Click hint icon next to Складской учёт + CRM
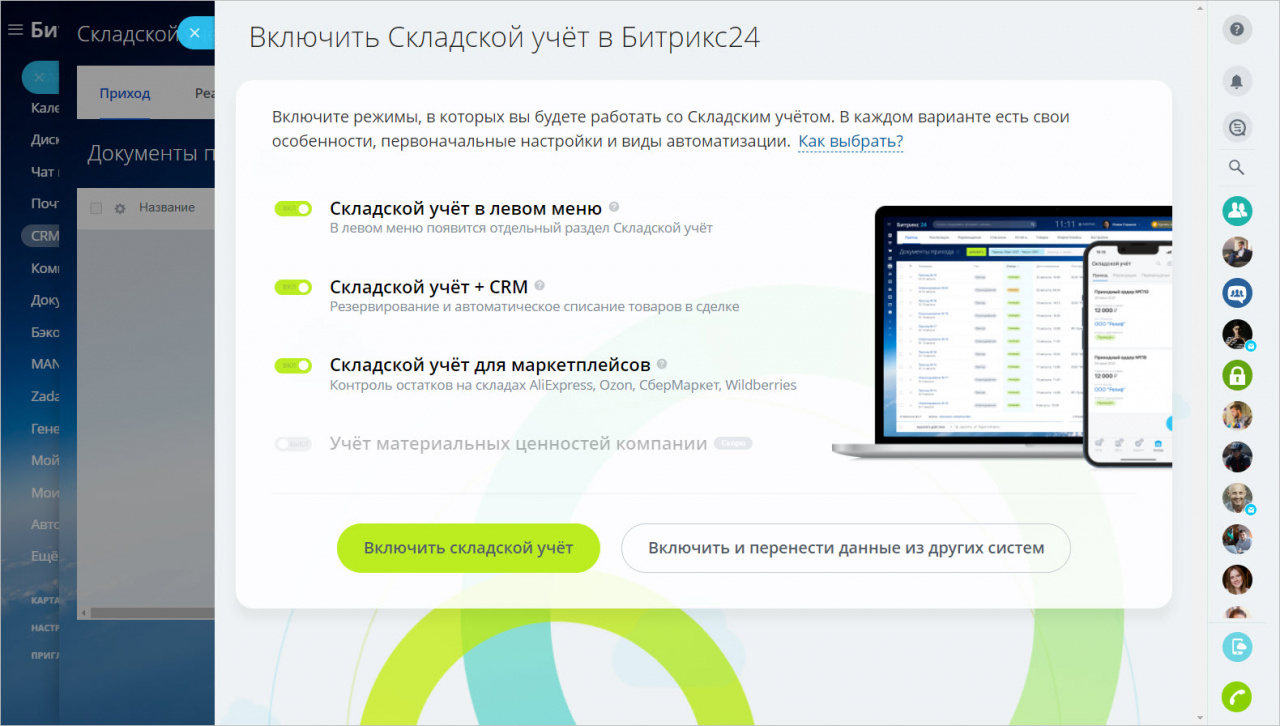 pyautogui.click(x=540, y=286)
